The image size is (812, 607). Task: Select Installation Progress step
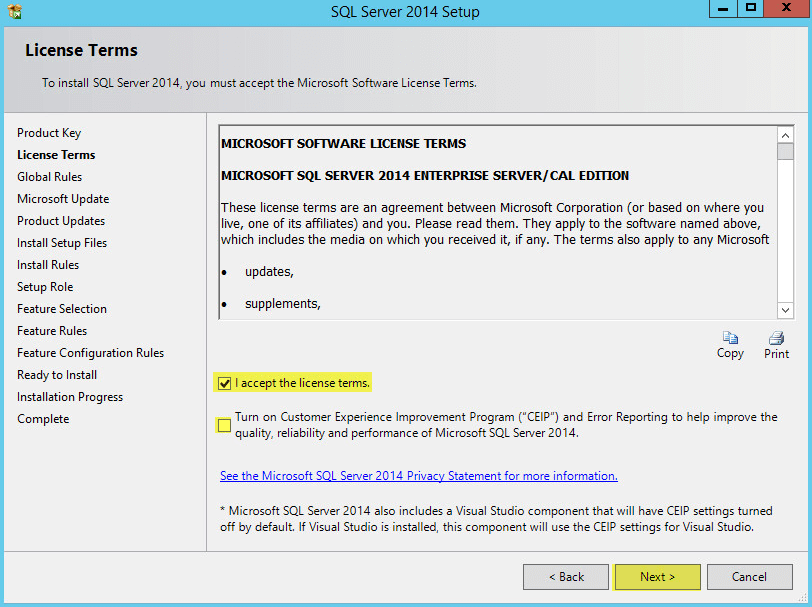coord(70,397)
